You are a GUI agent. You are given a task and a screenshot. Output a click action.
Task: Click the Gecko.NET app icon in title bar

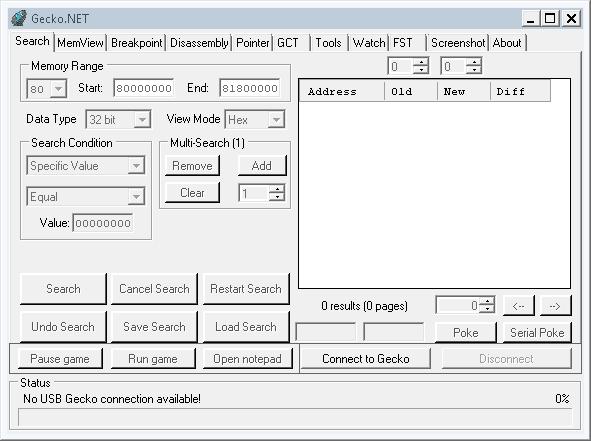pos(19,18)
